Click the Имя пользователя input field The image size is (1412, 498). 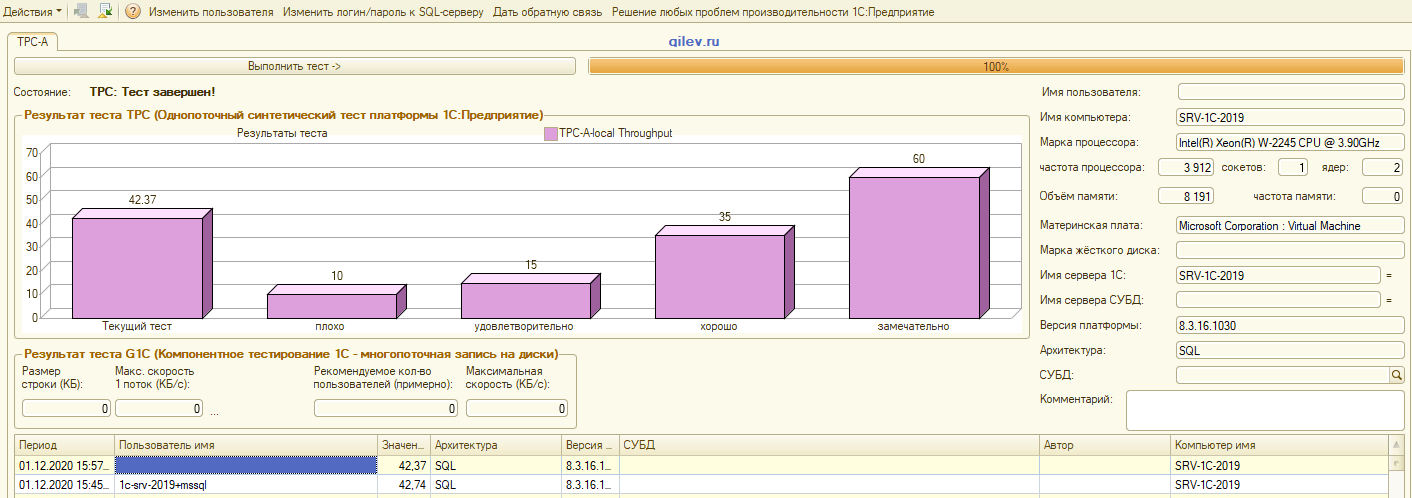click(1291, 92)
